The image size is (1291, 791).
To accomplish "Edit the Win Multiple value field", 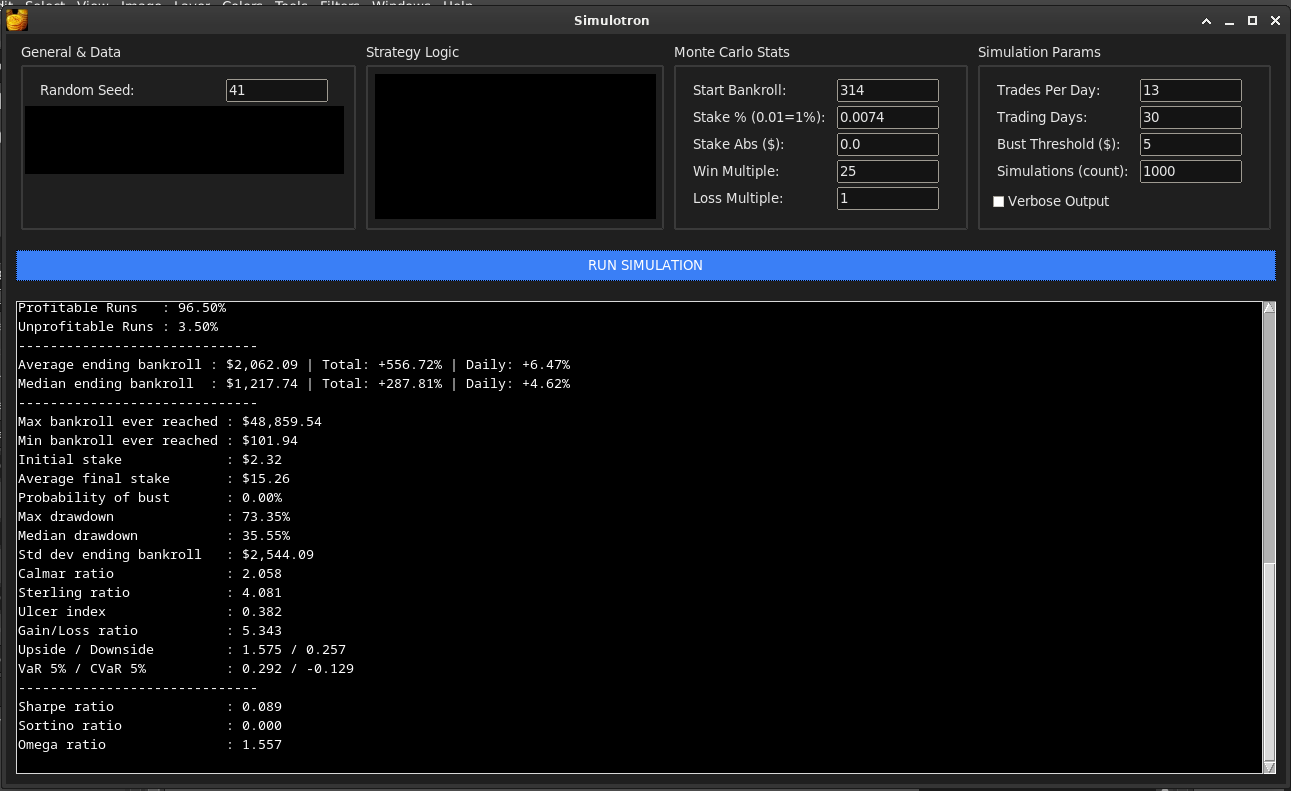I will [x=887, y=171].
